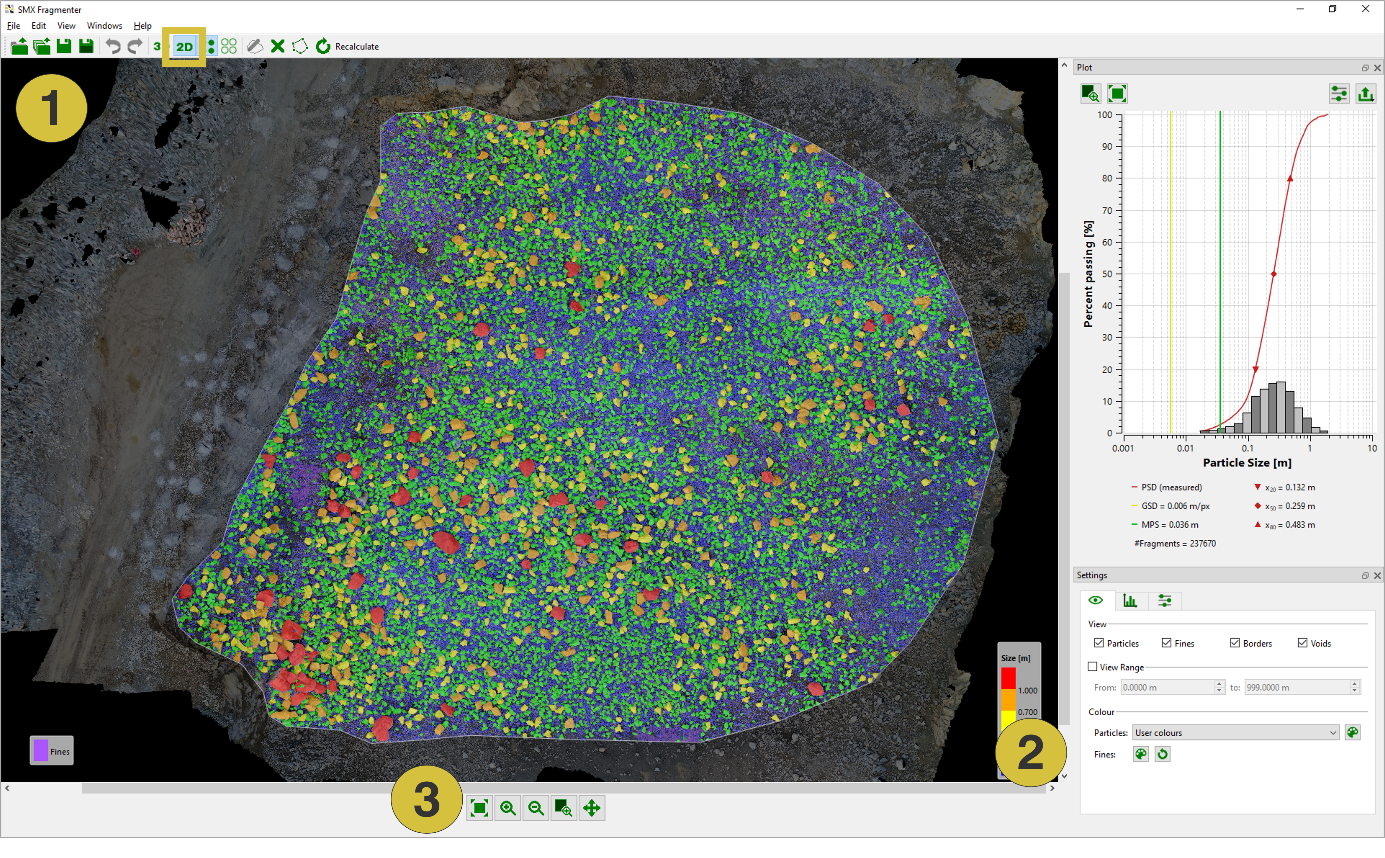The height and width of the screenshot is (858, 1385).
Task: Switch to the eye (view) settings tab
Action: coord(1096,600)
